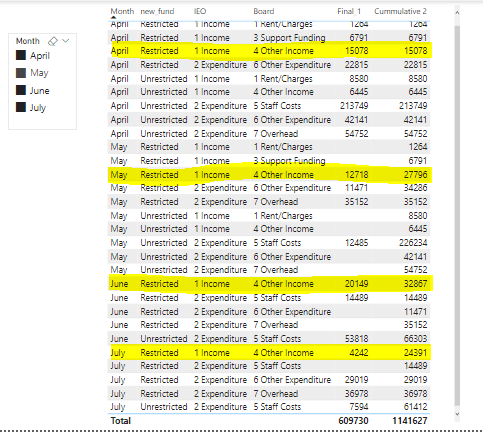Select Final_1 value 22815 for April Restricted Expenditure
Image resolution: width=483 pixels, height=433 pixels.
[356, 65]
